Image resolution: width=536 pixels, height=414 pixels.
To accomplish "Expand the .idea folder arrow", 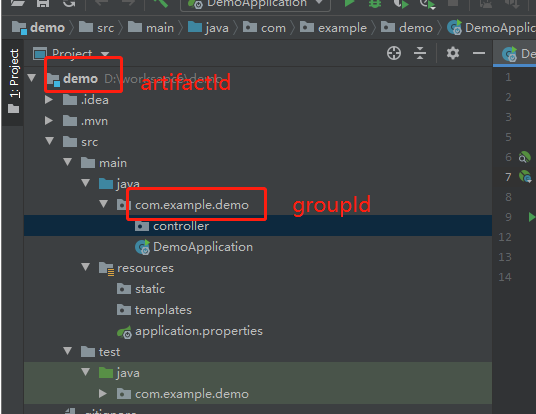I will (49, 99).
